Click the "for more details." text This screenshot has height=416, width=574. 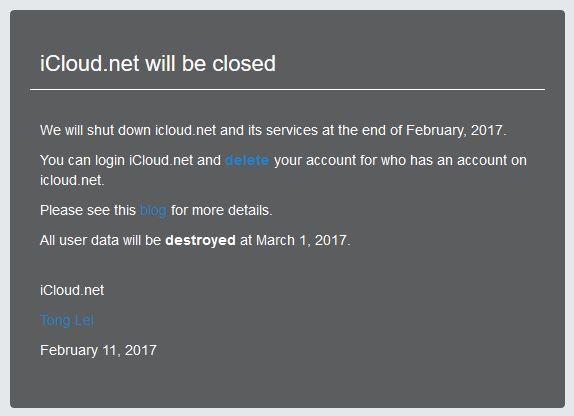point(221,211)
